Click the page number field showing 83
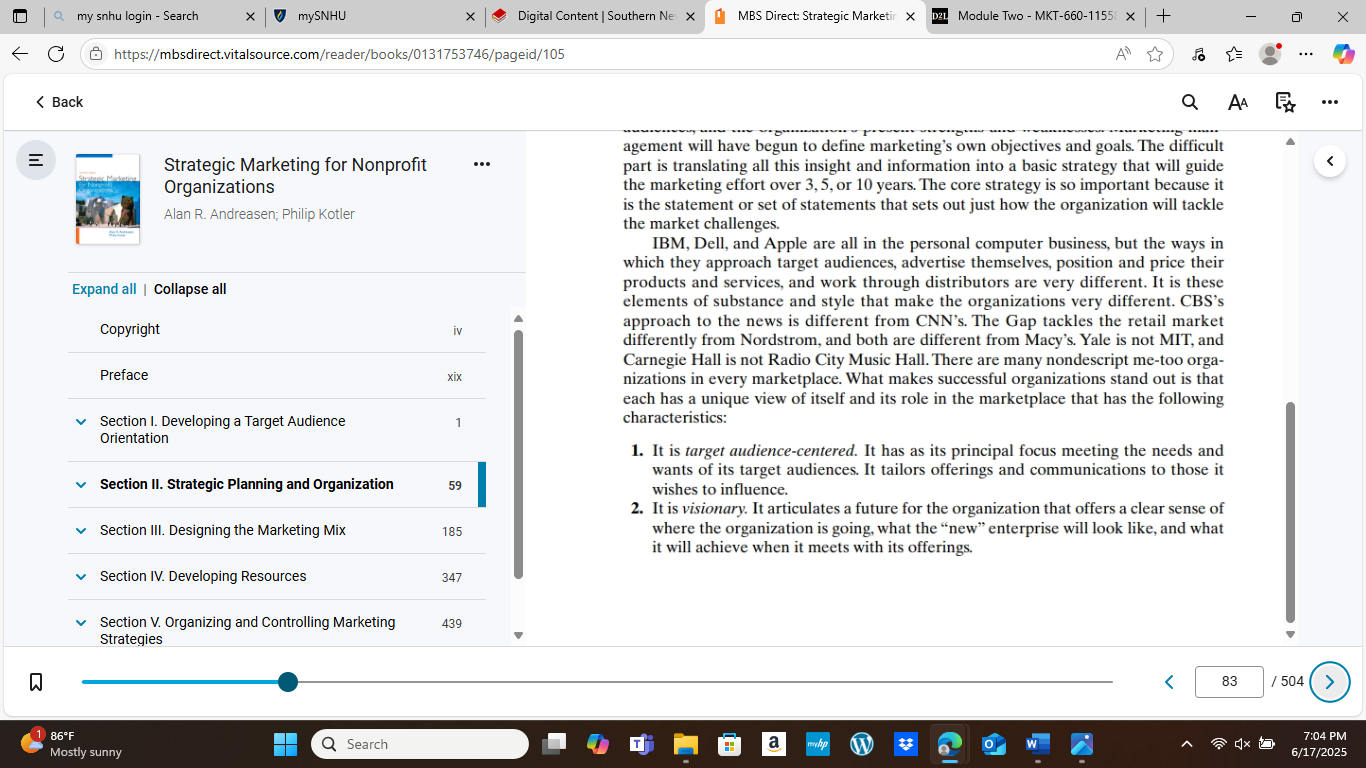Screen dimensions: 1366x768 (1229, 682)
